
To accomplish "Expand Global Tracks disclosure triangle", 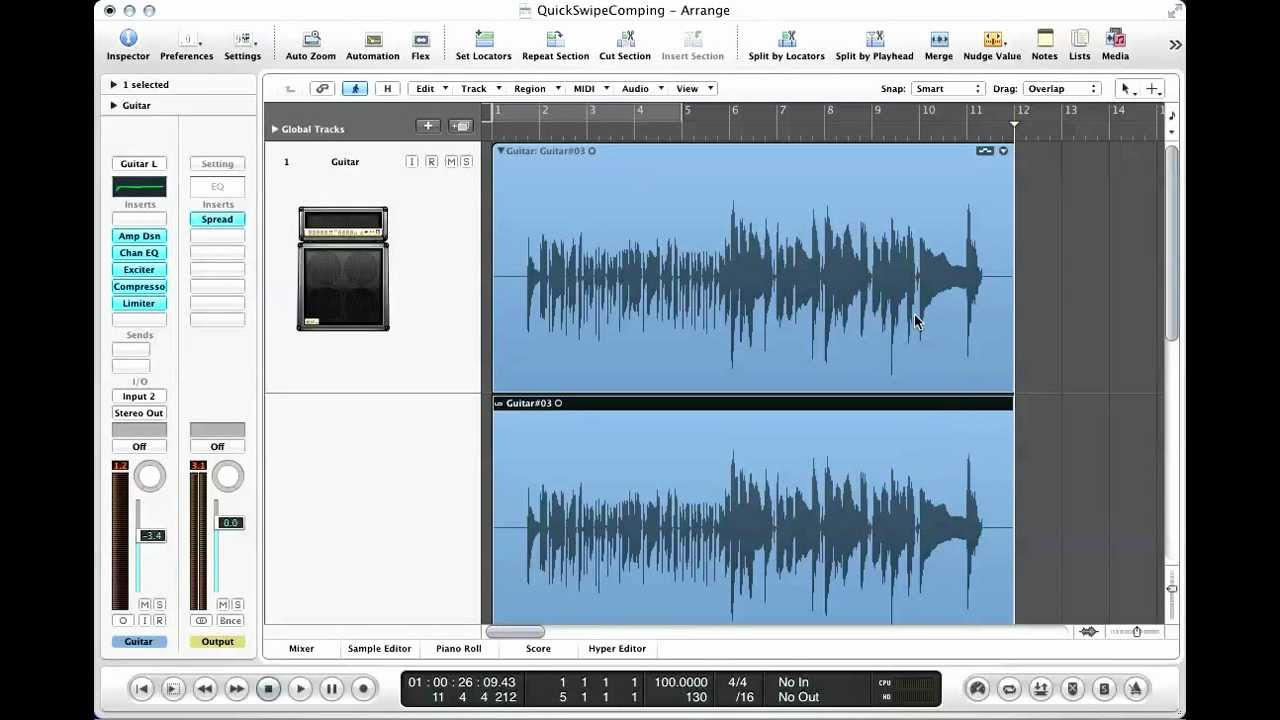I will click(x=275, y=129).
